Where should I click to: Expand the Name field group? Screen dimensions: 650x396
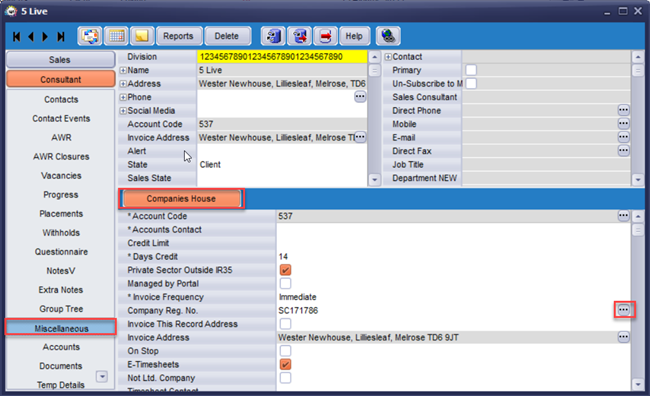click(123, 70)
